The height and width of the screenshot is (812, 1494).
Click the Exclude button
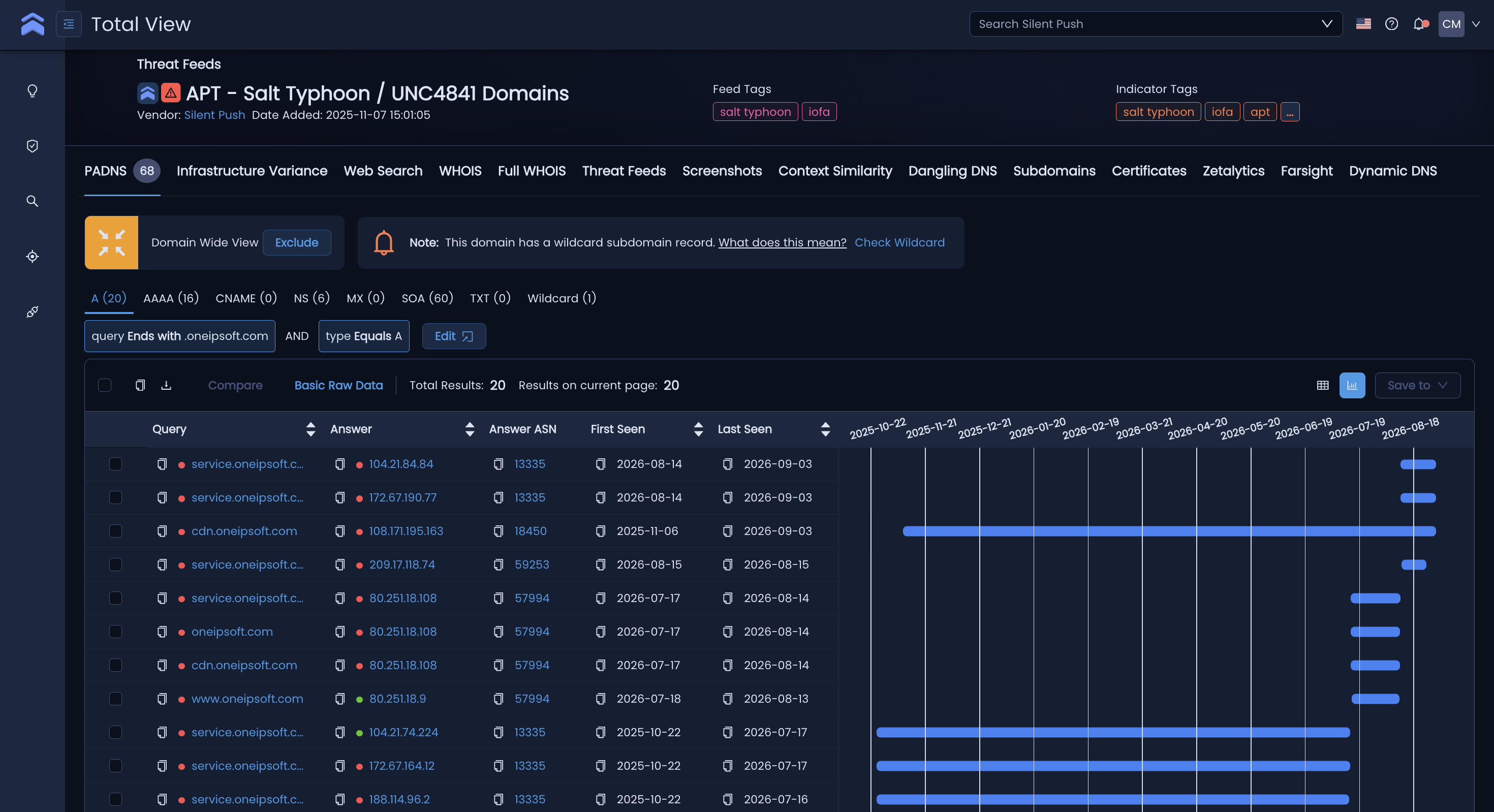(296, 242)
